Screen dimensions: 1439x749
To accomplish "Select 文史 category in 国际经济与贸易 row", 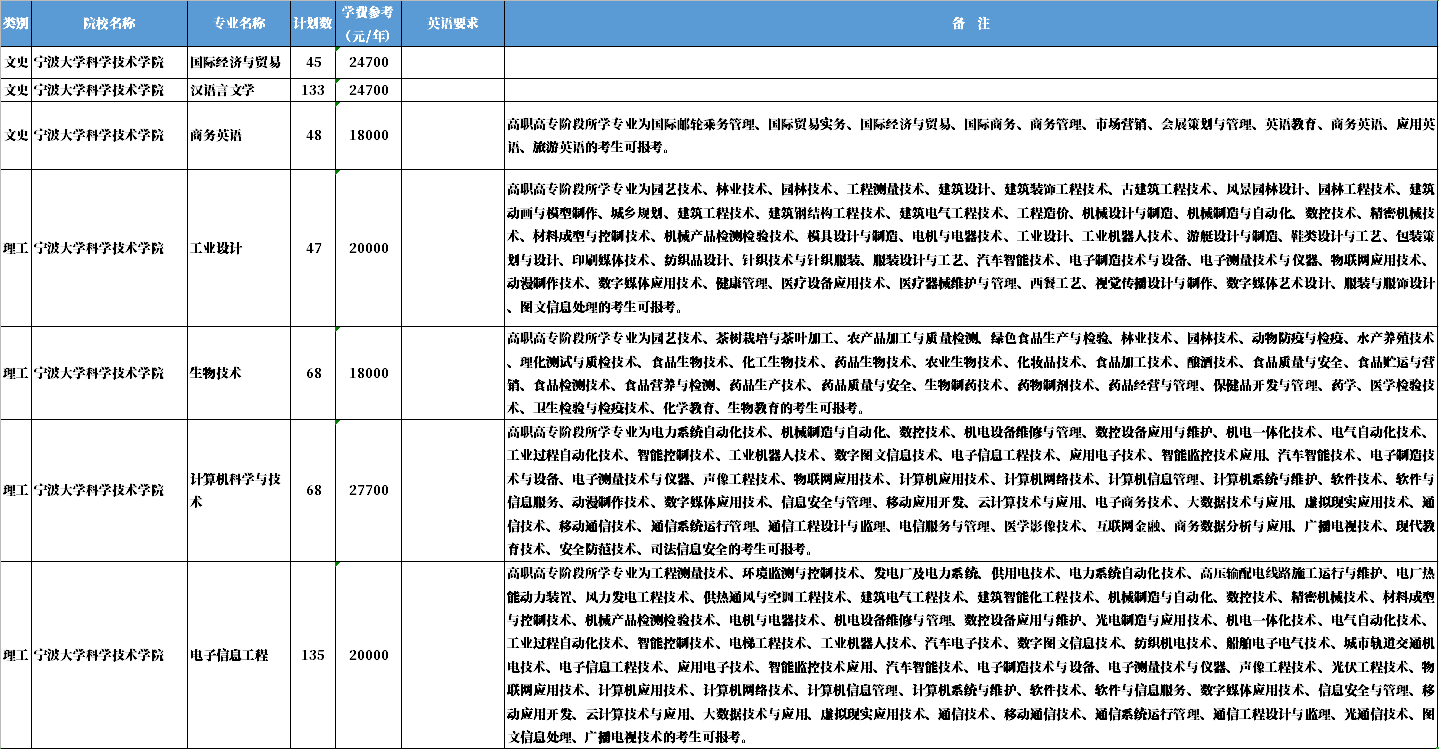I will pos(15,62).
